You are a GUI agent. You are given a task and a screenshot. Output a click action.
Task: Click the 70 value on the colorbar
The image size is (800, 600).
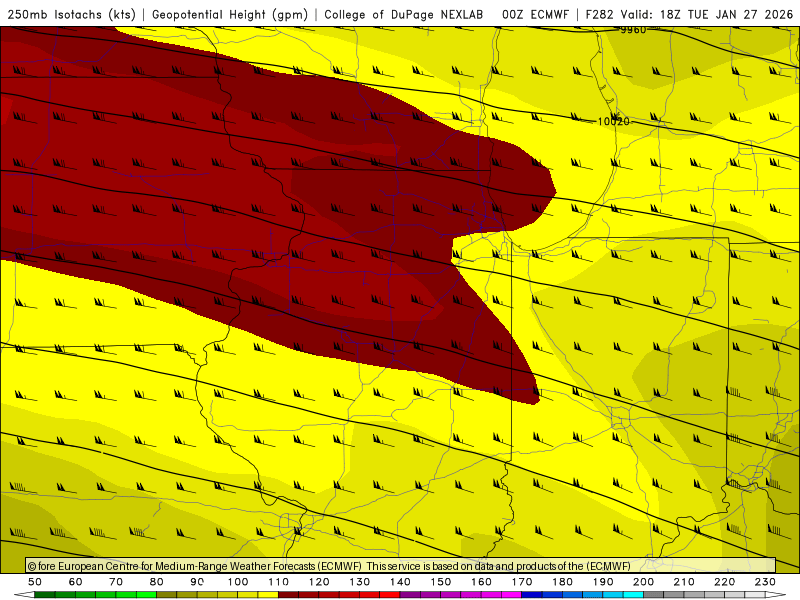pyautogui.click(x=116, y=582)
